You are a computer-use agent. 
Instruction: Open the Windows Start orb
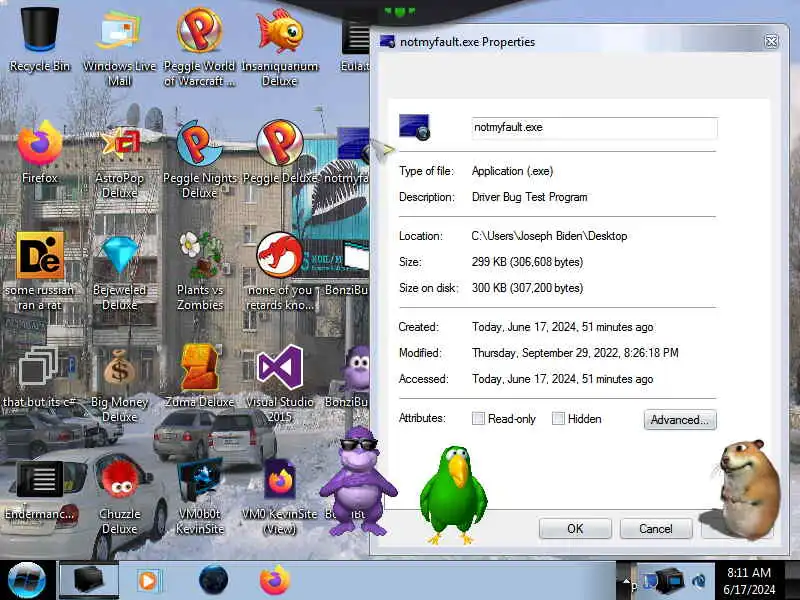[27, 581]
